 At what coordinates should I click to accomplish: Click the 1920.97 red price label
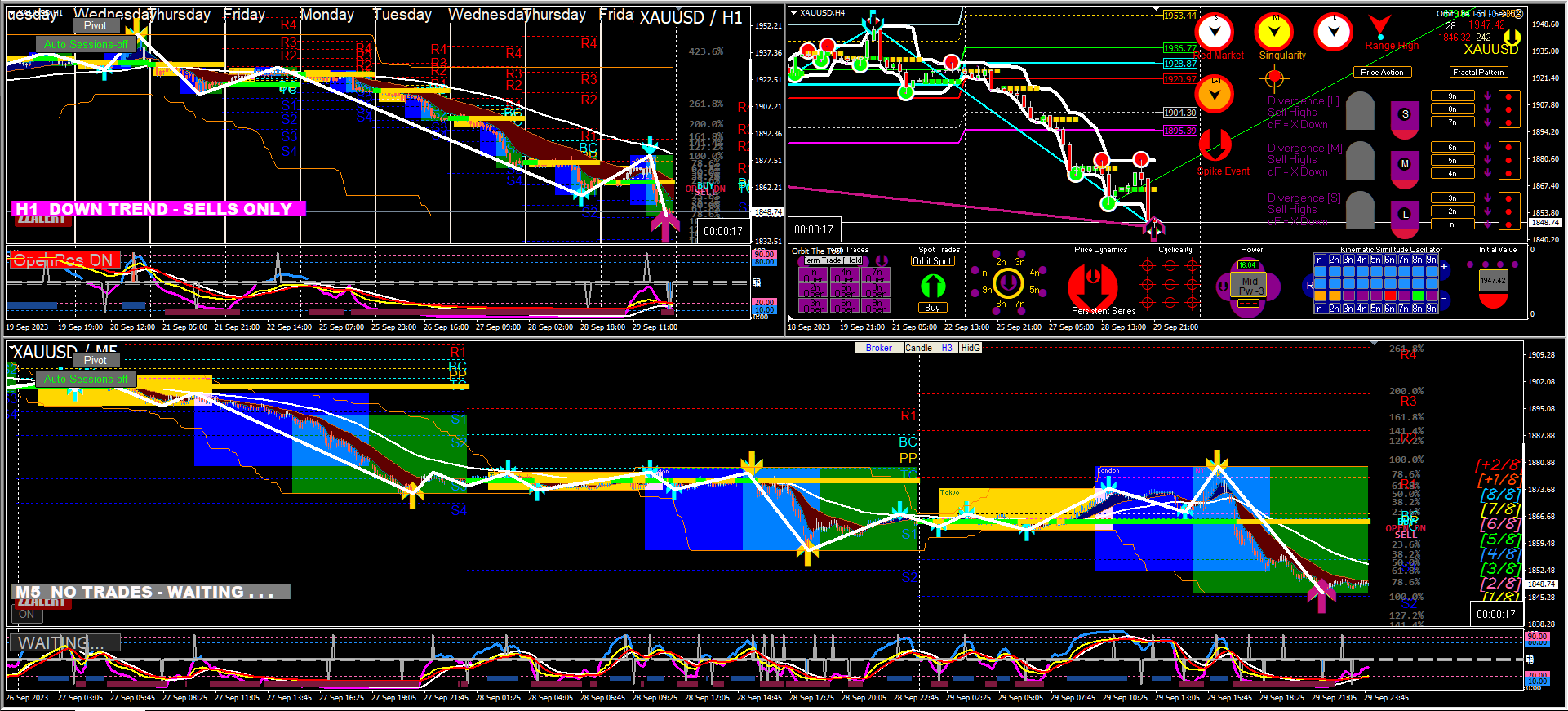click(x=1180, y=79)
